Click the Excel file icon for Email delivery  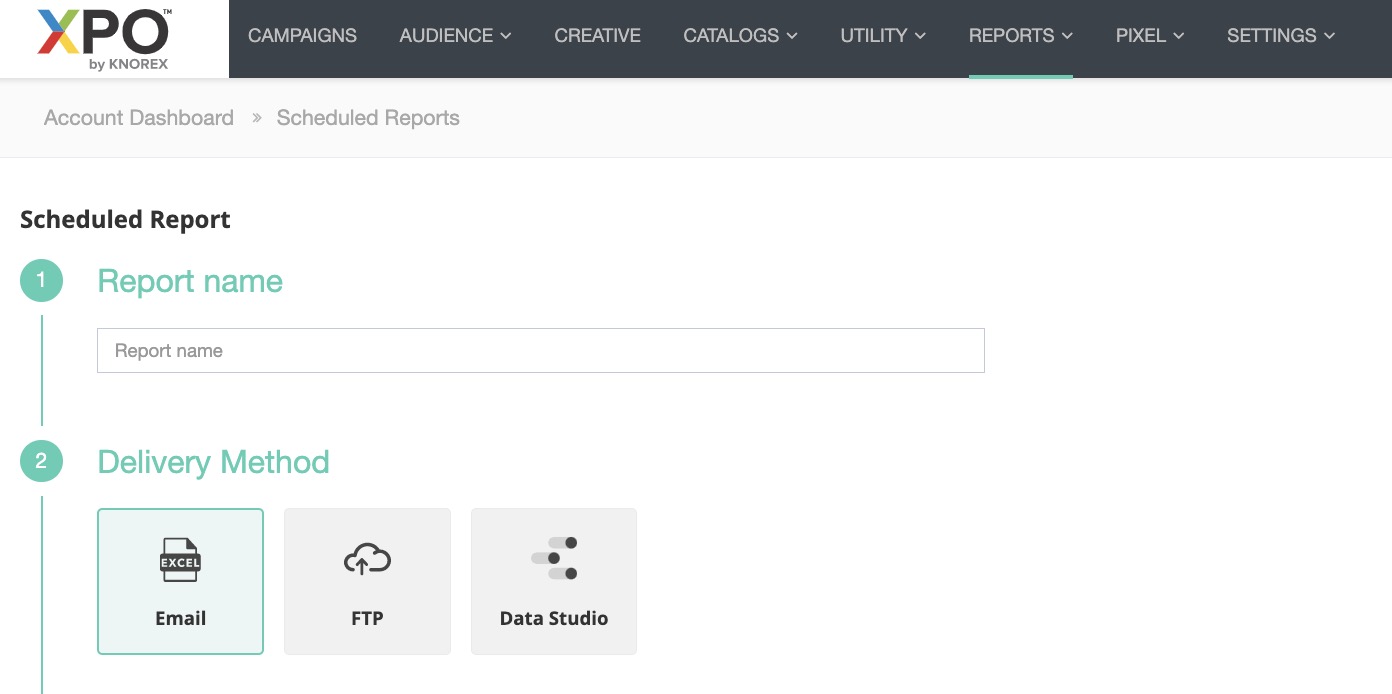[x=180, y=560]
